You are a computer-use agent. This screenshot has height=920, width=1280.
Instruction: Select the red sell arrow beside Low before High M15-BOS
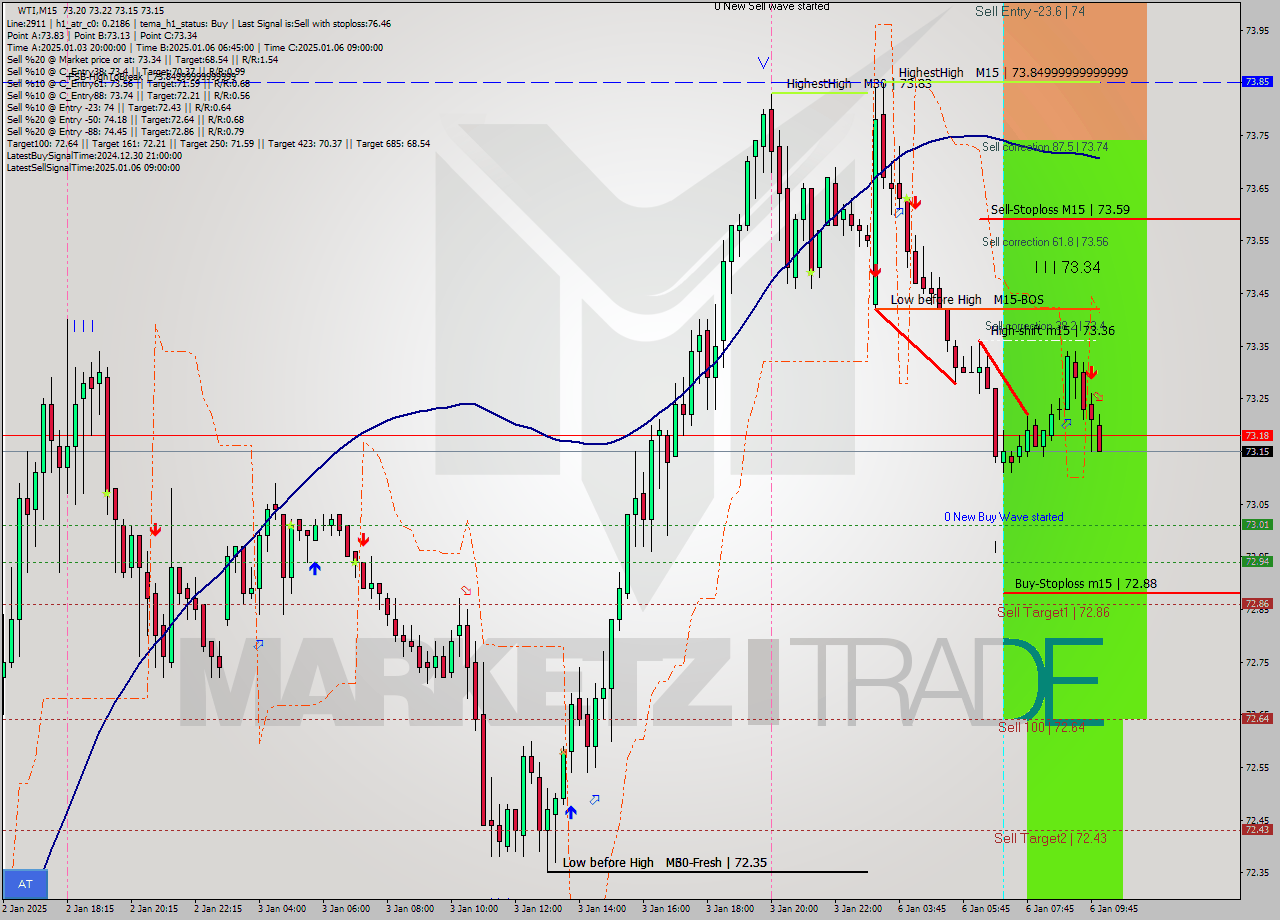pos(875,270)
